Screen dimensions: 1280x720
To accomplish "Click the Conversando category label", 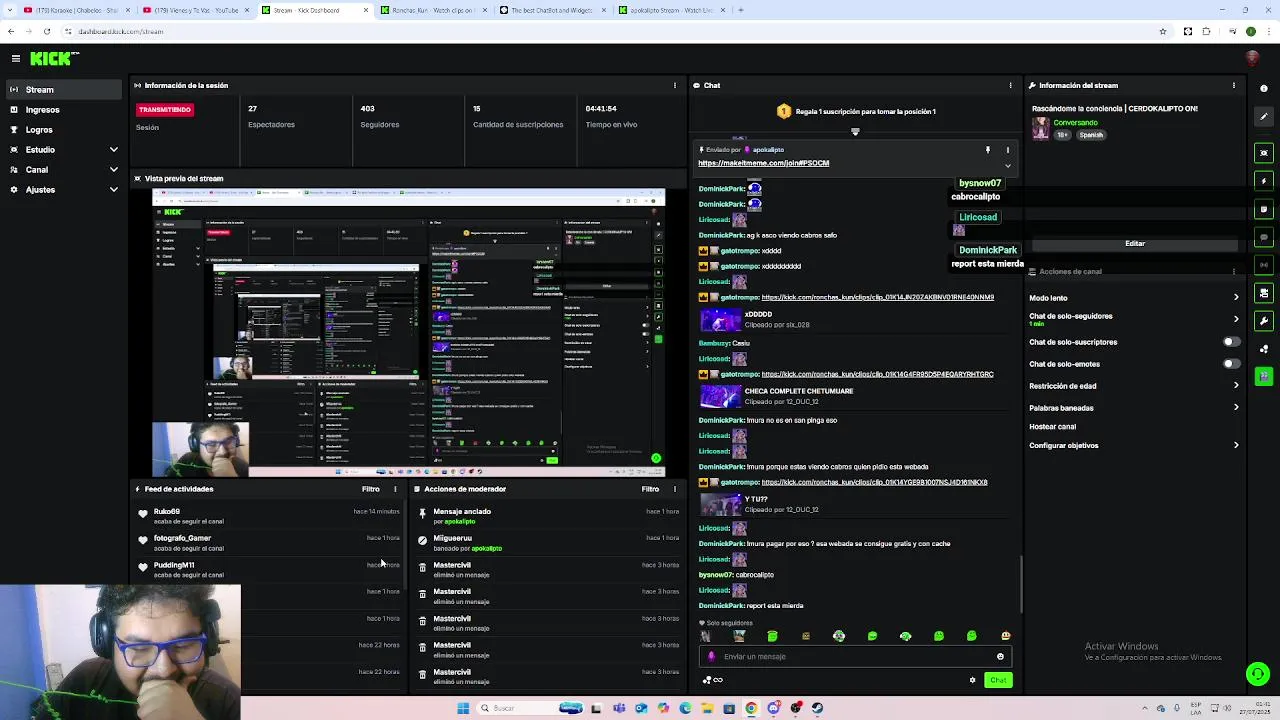I will [x=1075, y=123].
